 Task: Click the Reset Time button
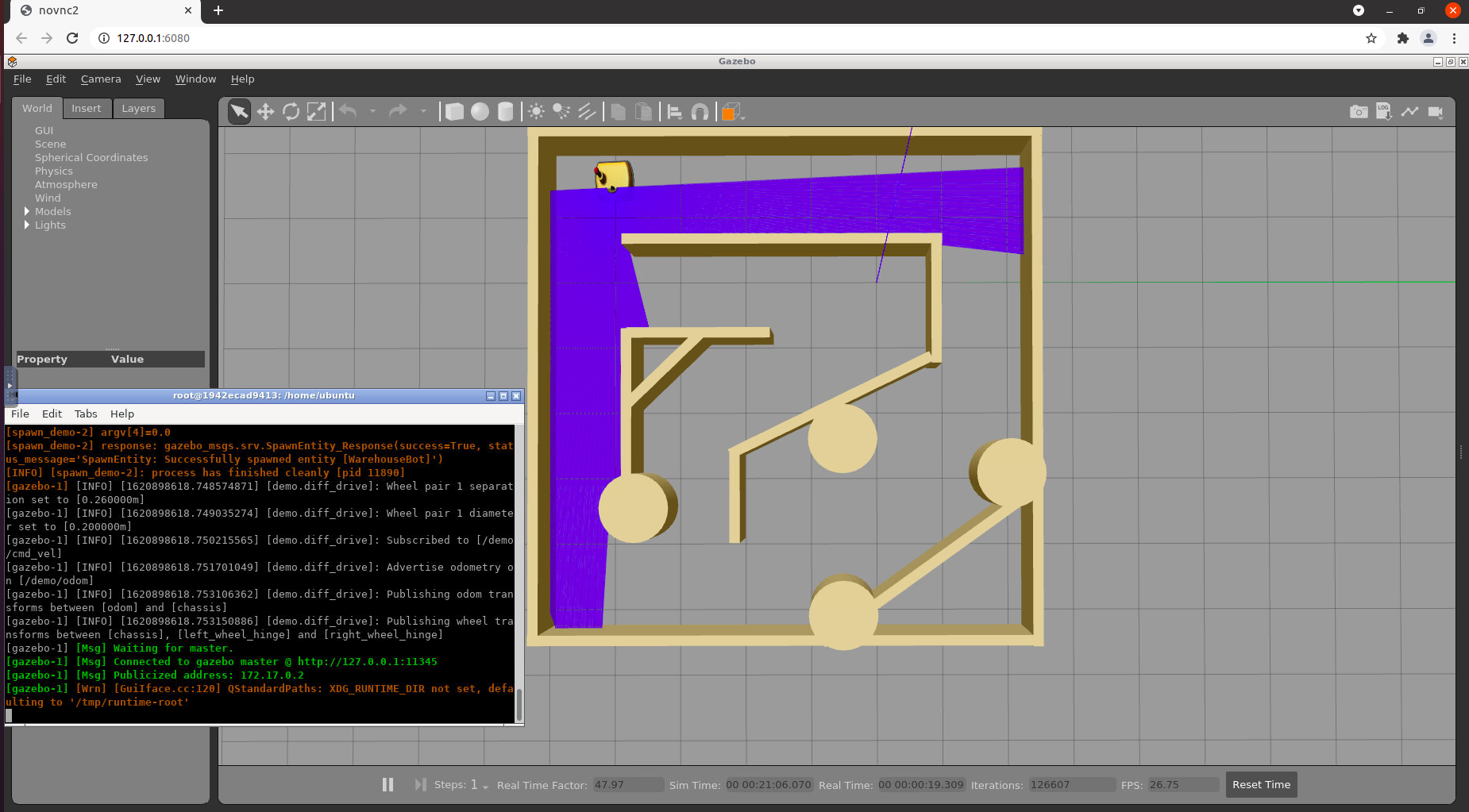coord(1261,784)
